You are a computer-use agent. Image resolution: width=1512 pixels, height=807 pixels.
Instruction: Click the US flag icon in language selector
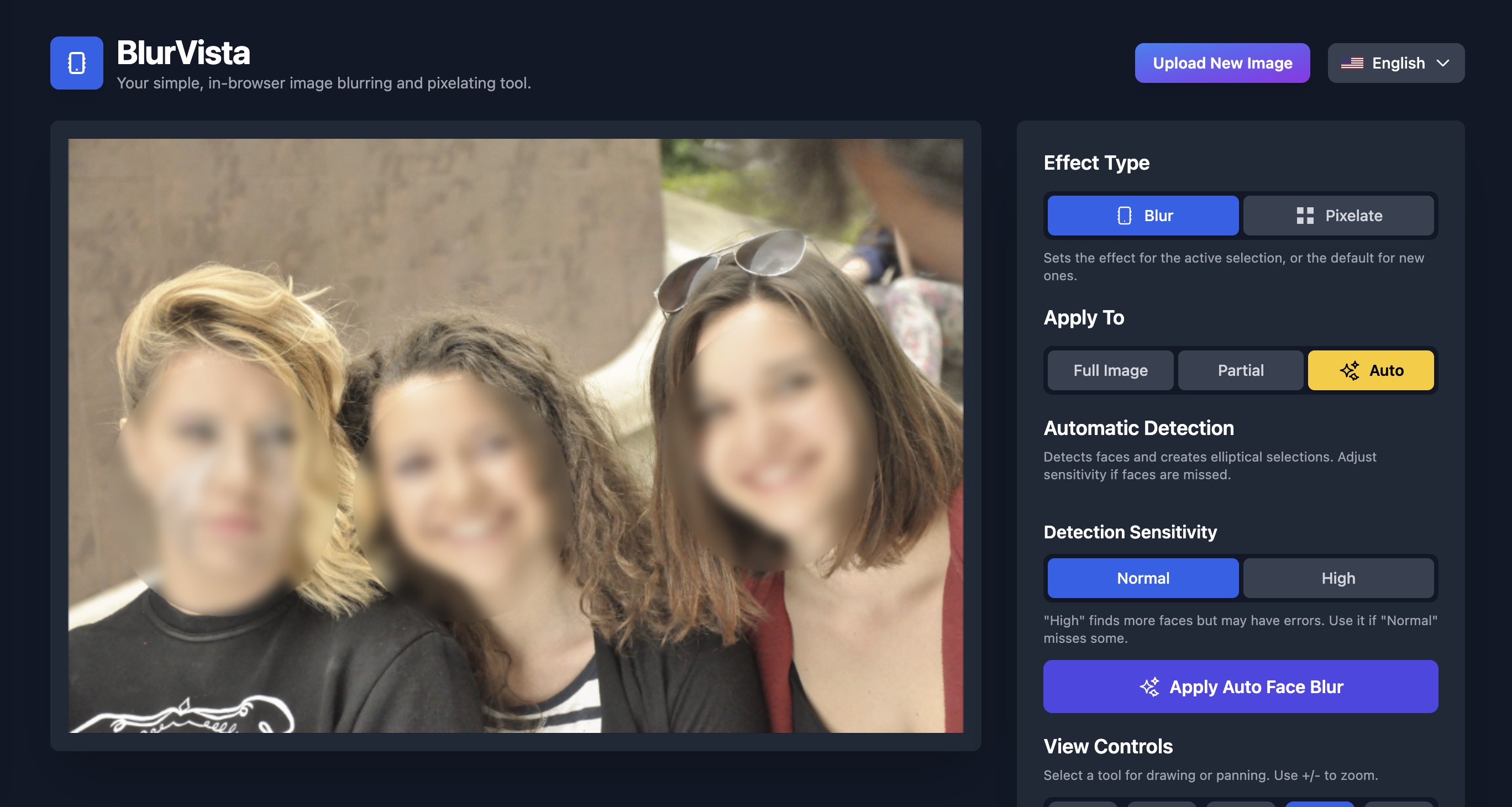(1353, 63)
